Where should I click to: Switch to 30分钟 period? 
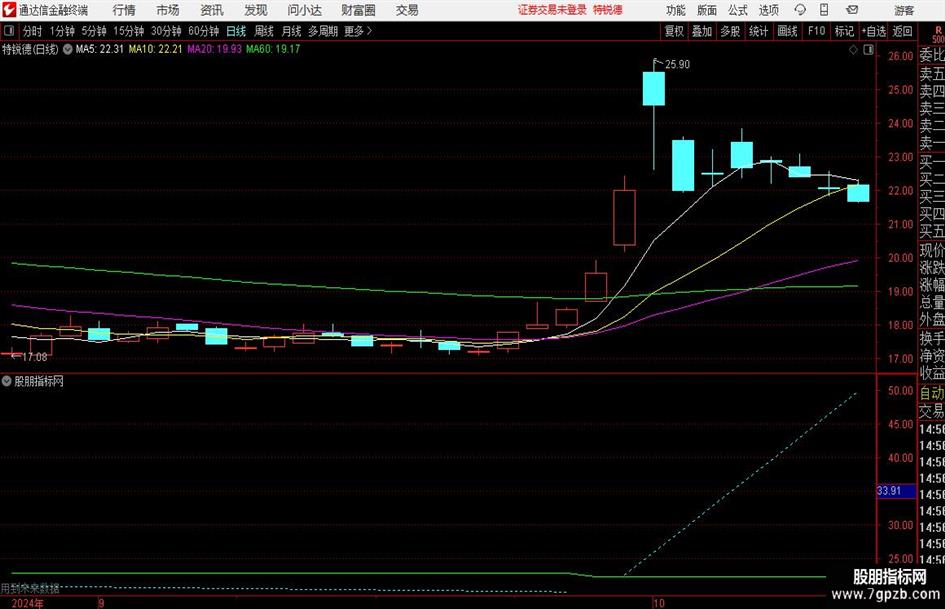point(166,31)
